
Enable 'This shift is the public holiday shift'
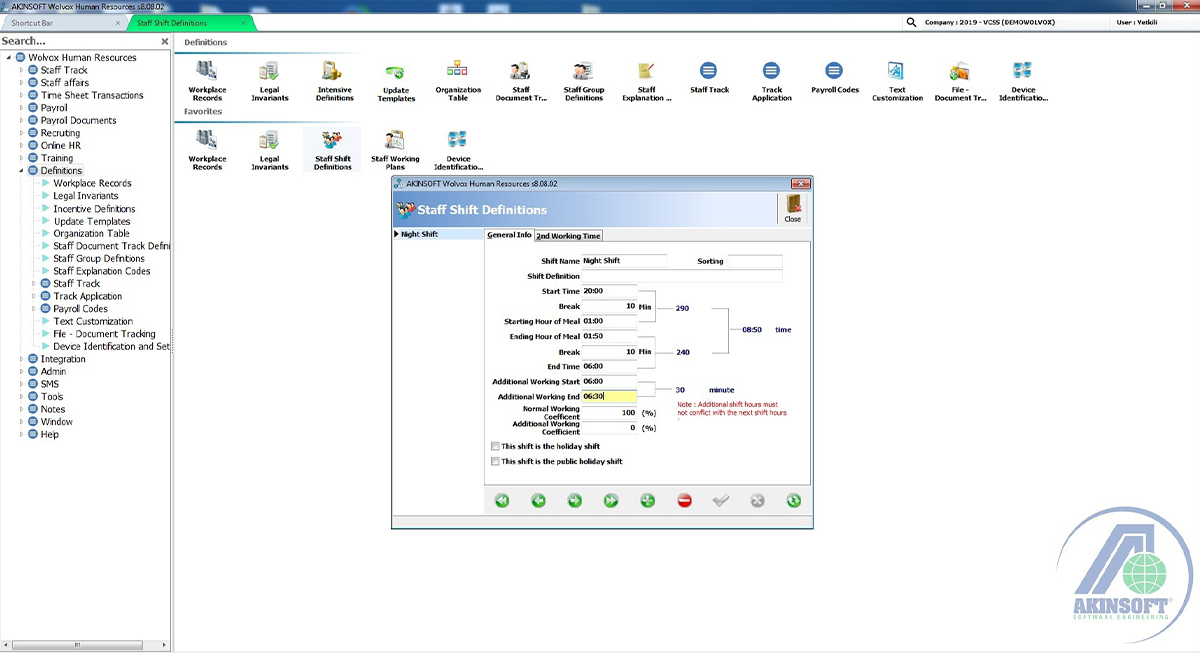tap(495, 461)
